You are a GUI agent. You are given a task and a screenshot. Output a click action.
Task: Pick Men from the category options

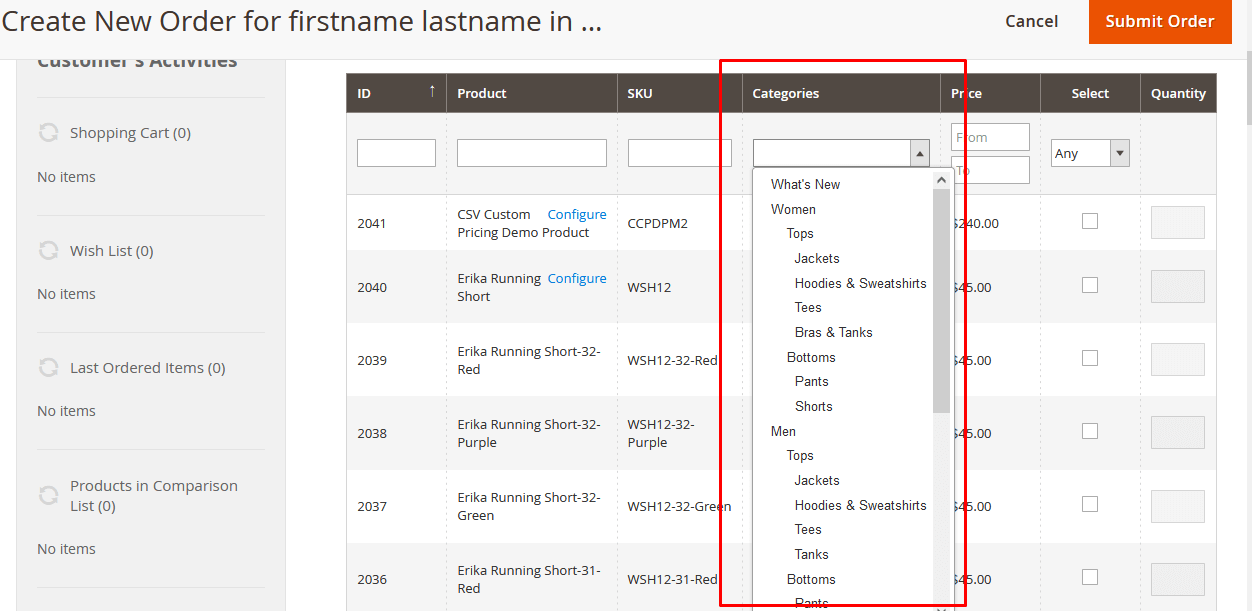(x=782, y=431)
